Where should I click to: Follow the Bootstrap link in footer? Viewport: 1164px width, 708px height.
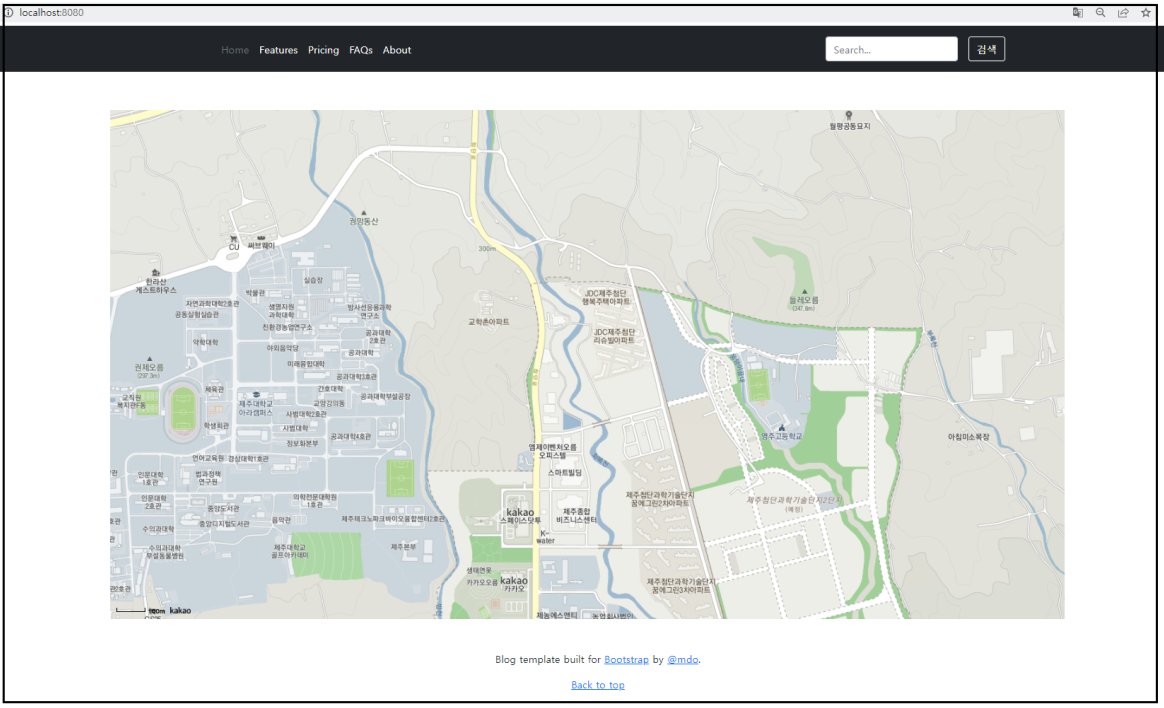627,659
